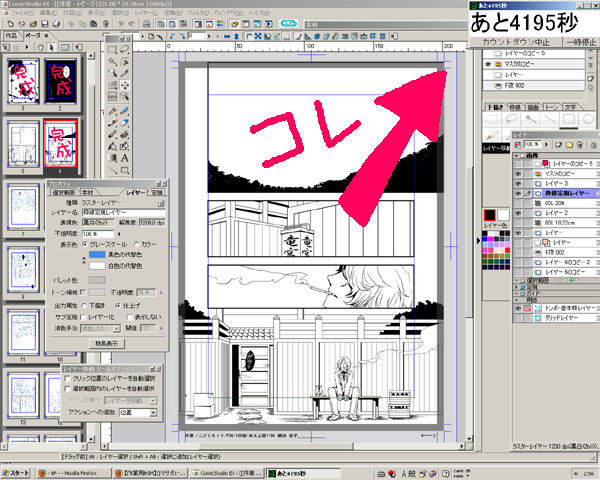
Task: Click the new folder icon in layer panel
Action: (569, 145)
